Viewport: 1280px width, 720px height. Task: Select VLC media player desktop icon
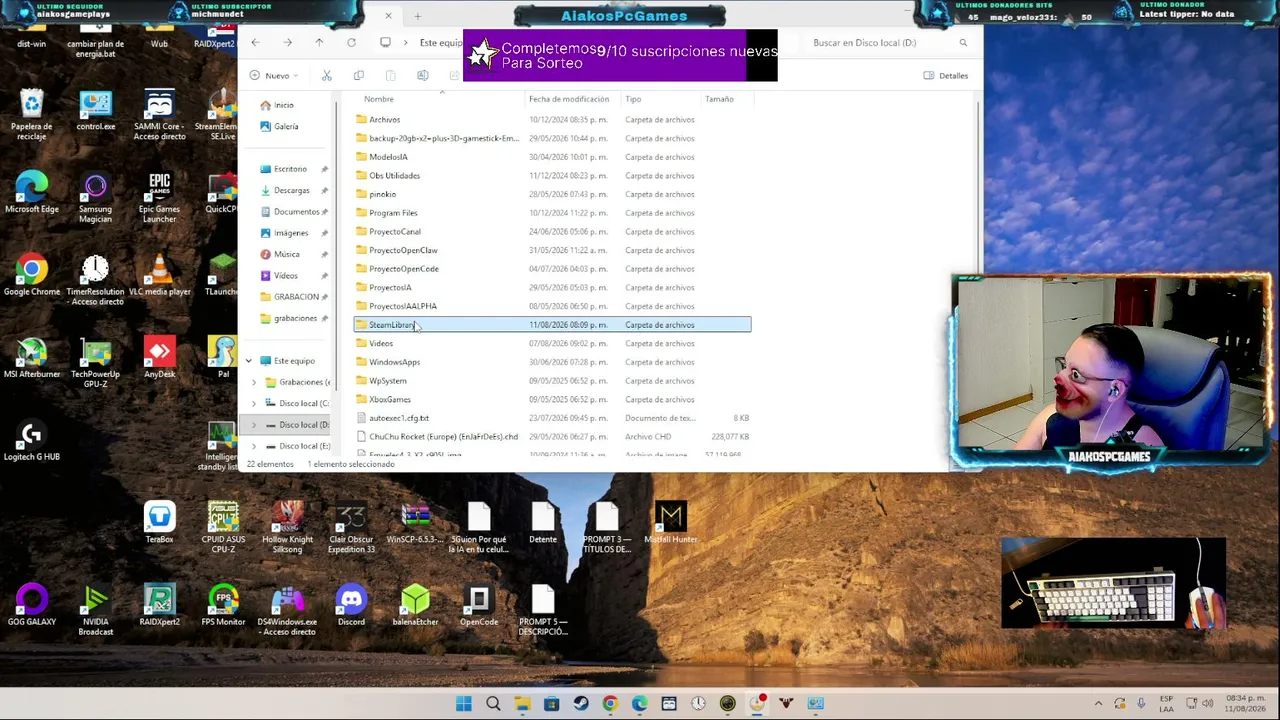[159, 276]
